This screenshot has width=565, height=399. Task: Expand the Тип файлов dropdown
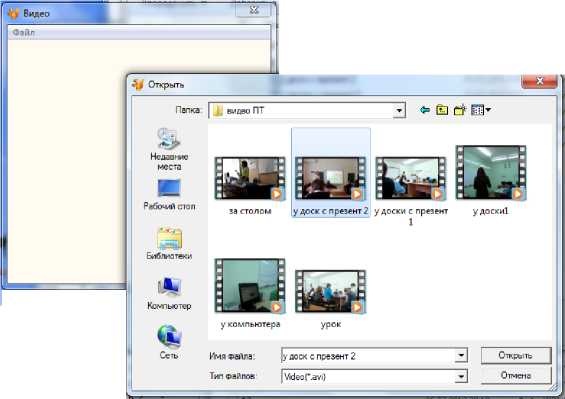(461, 377)
